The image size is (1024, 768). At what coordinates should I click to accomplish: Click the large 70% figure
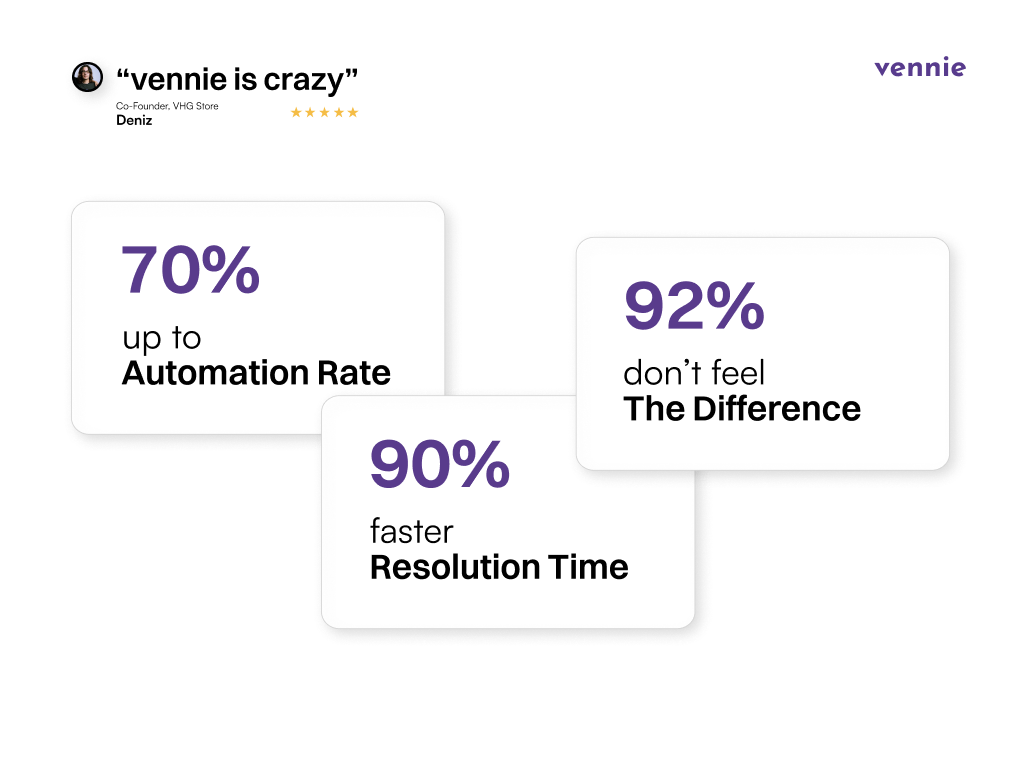(190, 270)
